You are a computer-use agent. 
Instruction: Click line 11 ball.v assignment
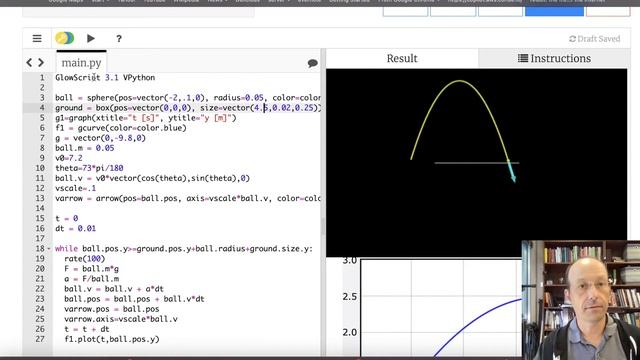pos(153,178)
